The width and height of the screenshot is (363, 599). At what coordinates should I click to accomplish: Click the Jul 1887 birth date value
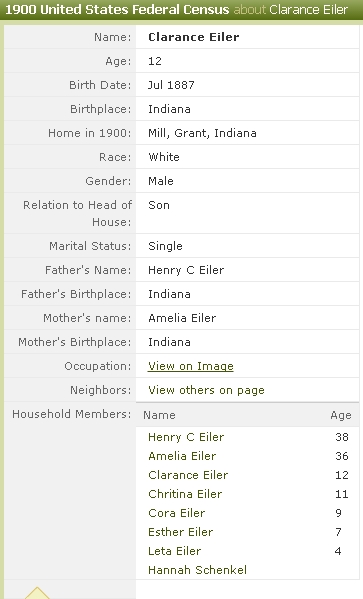(171, 85)
